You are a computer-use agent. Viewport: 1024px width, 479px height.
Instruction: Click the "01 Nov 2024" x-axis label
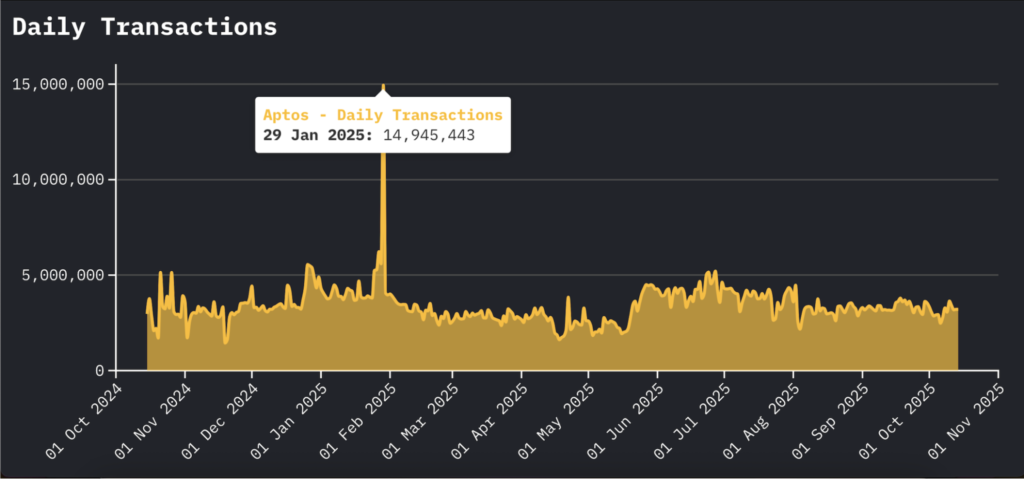[154, 420]
